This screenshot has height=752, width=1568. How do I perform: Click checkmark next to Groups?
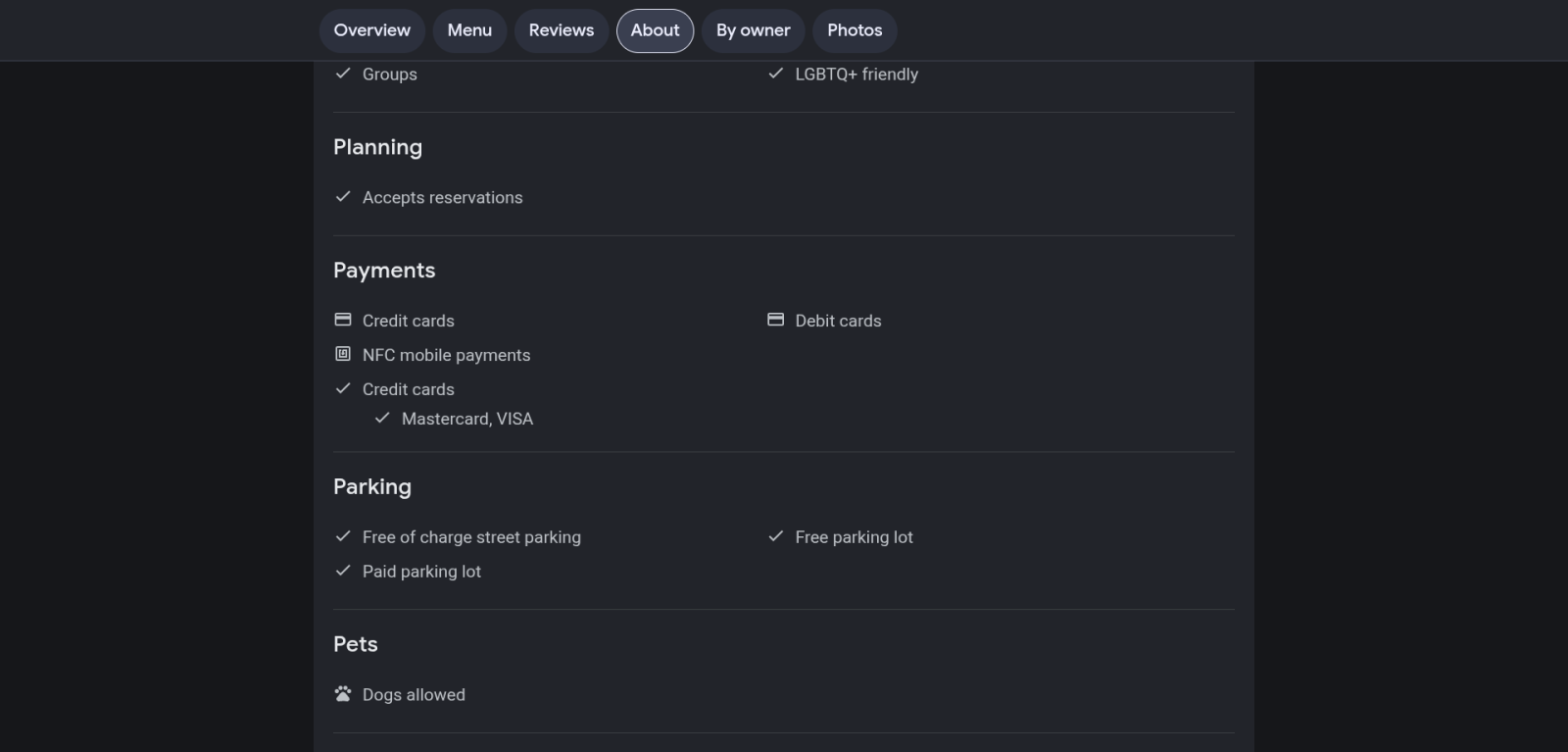click(343, 74)
